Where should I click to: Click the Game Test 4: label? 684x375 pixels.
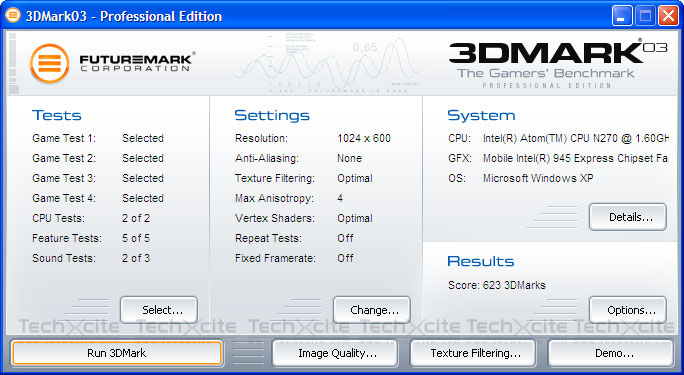64,198
